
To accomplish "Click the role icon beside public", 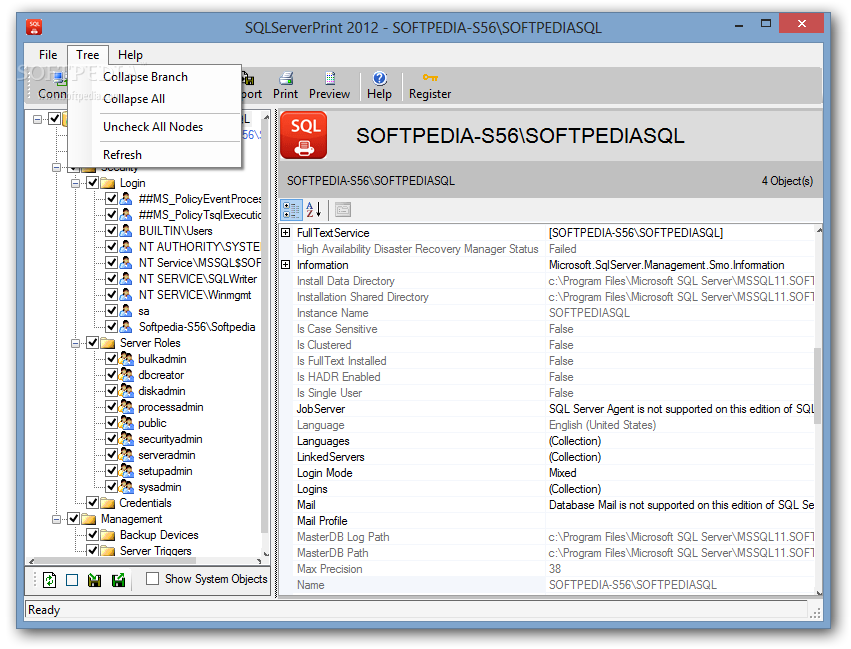I will tap(126, 423).
